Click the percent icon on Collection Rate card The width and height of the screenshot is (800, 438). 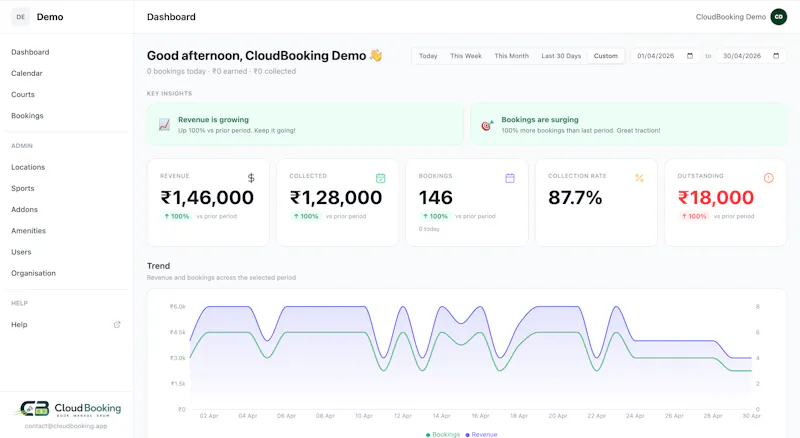(x=639, y=178)
